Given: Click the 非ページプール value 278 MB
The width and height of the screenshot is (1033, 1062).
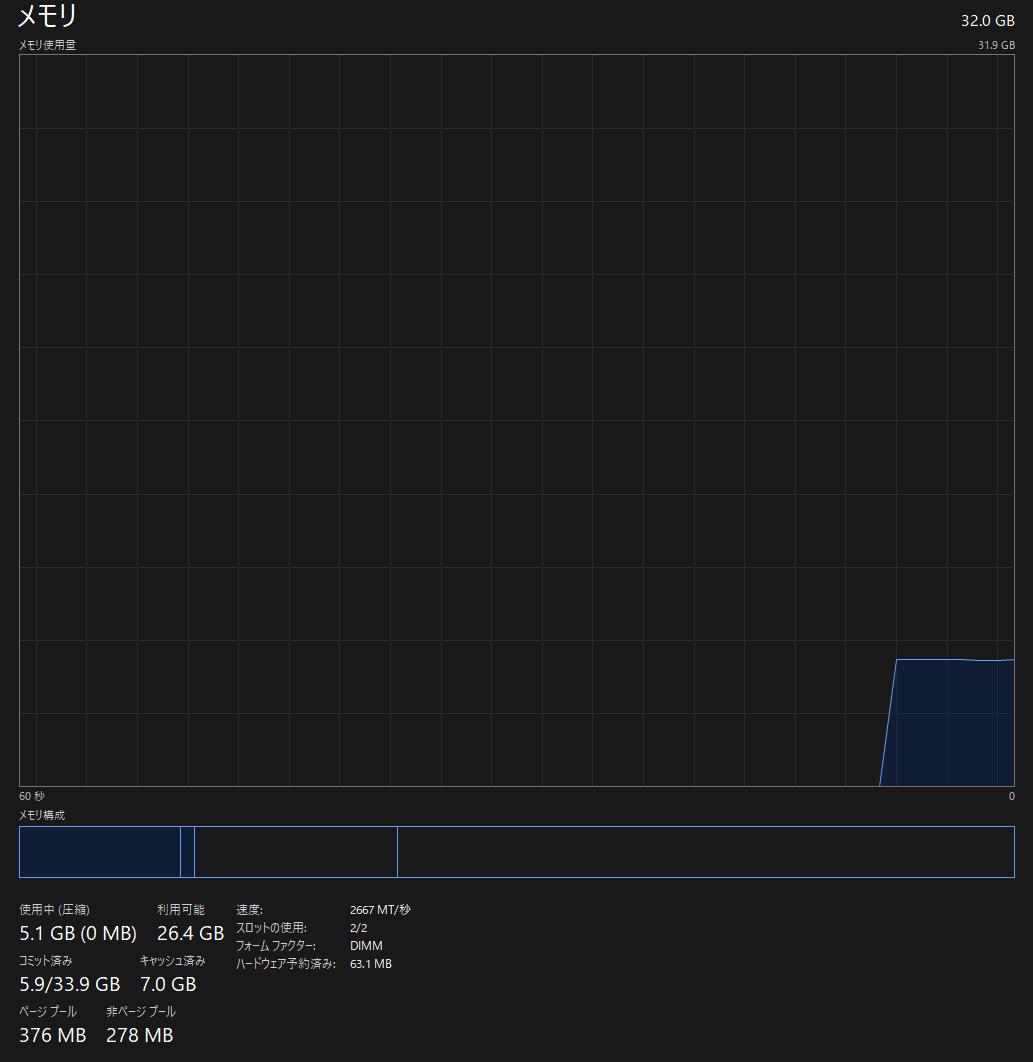Looking at the screenshot, I should (x=139, y=1035).
